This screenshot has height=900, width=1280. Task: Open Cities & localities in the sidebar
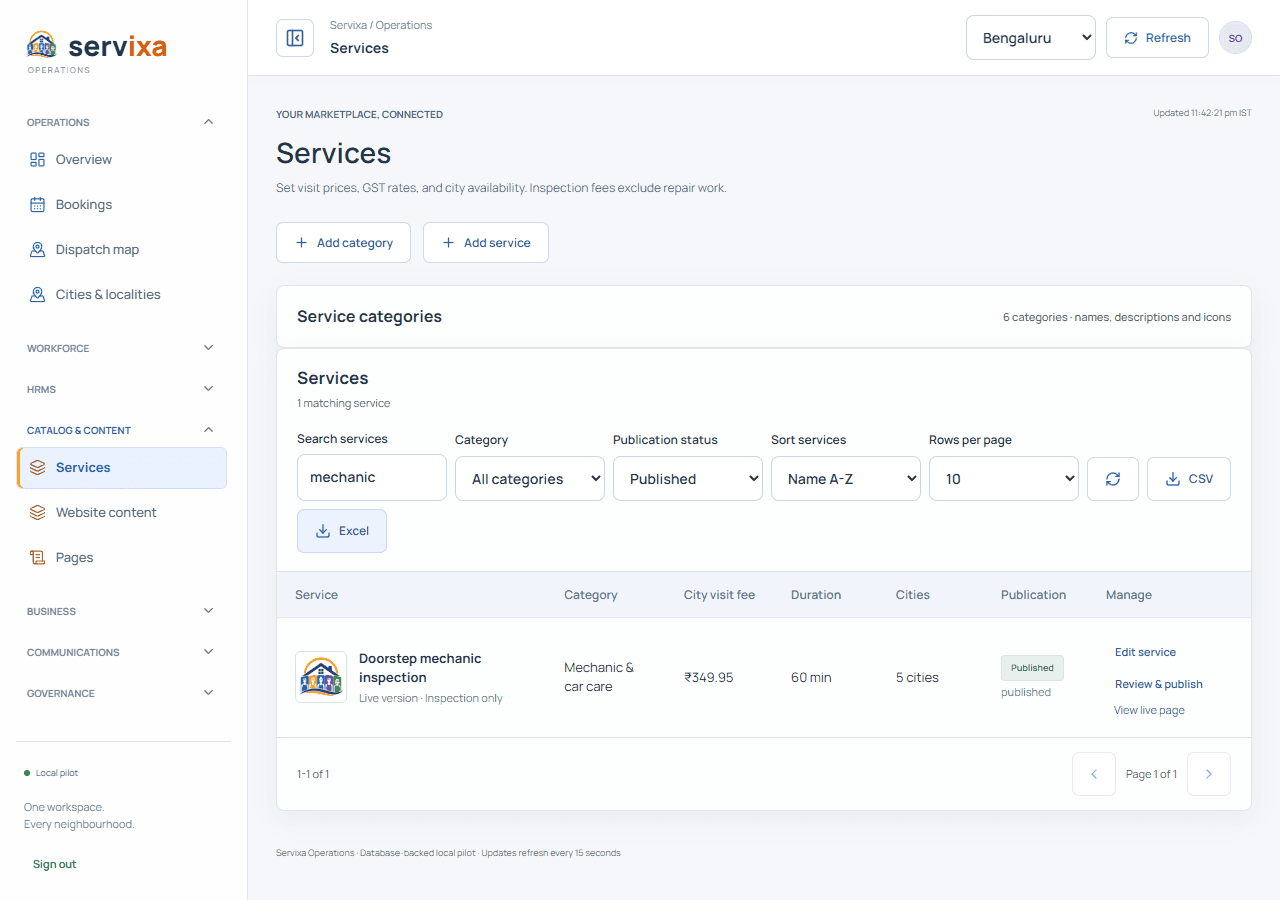point(122,294)
